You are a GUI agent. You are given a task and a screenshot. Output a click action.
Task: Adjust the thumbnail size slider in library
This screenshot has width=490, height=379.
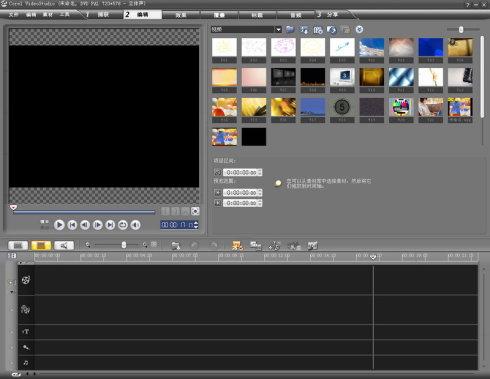[461, 30]
